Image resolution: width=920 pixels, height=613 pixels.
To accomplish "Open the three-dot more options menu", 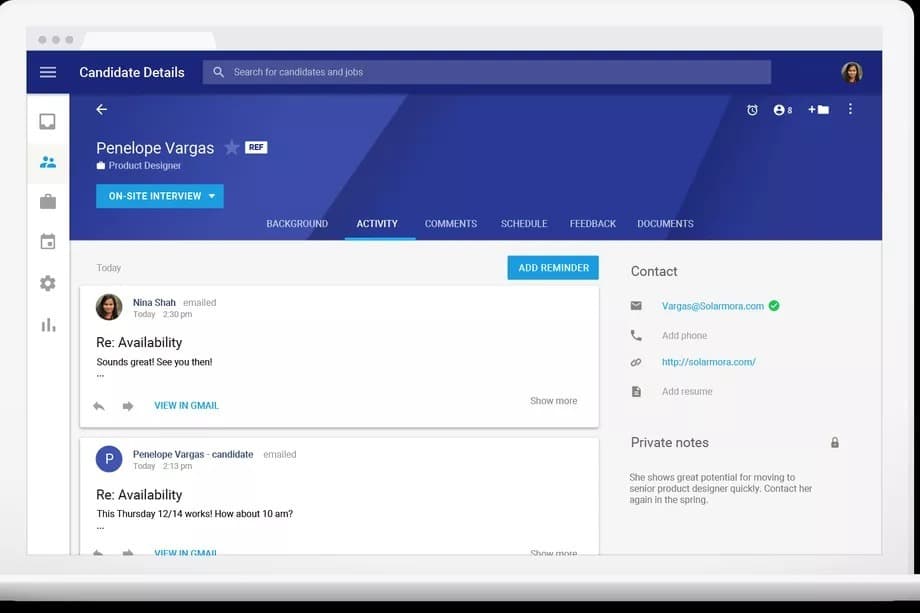I will pyautogui.click(x=851, y=109).
